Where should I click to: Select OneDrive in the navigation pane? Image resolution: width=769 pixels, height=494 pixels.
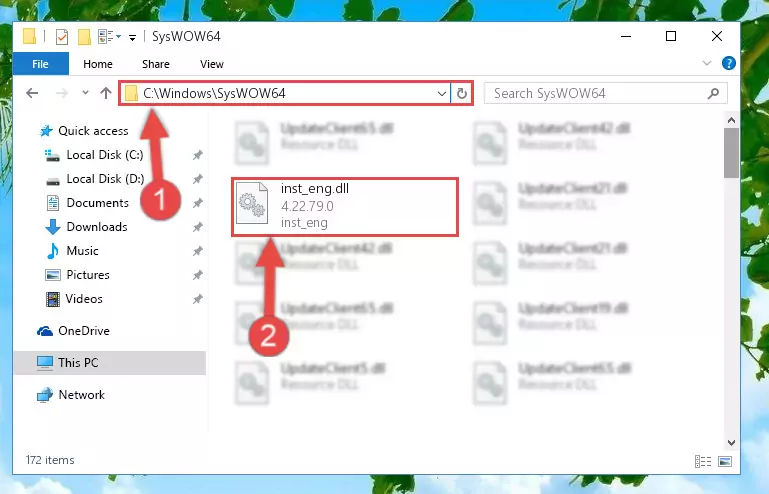74,331
